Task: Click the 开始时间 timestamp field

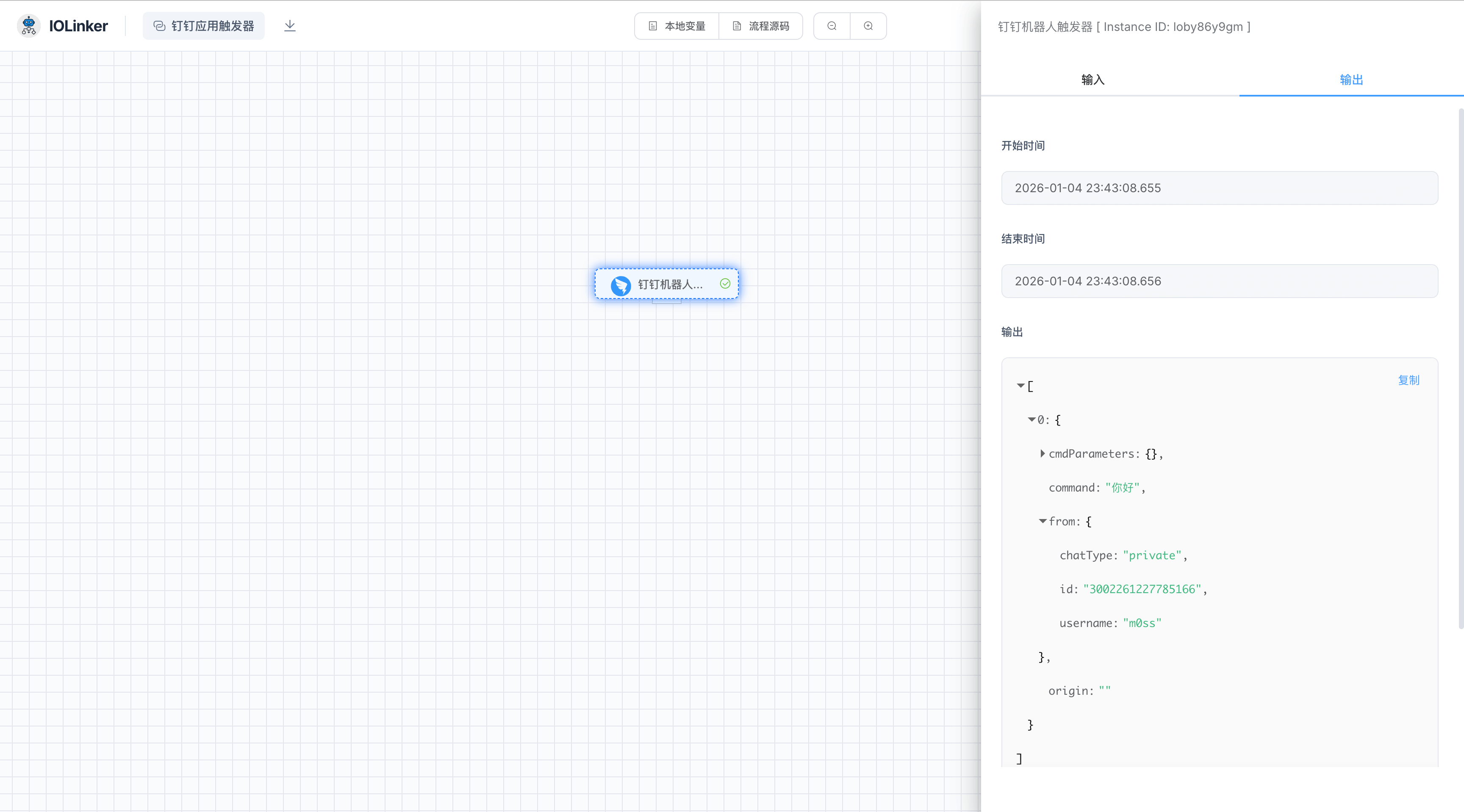Action: click(1219, 188)
